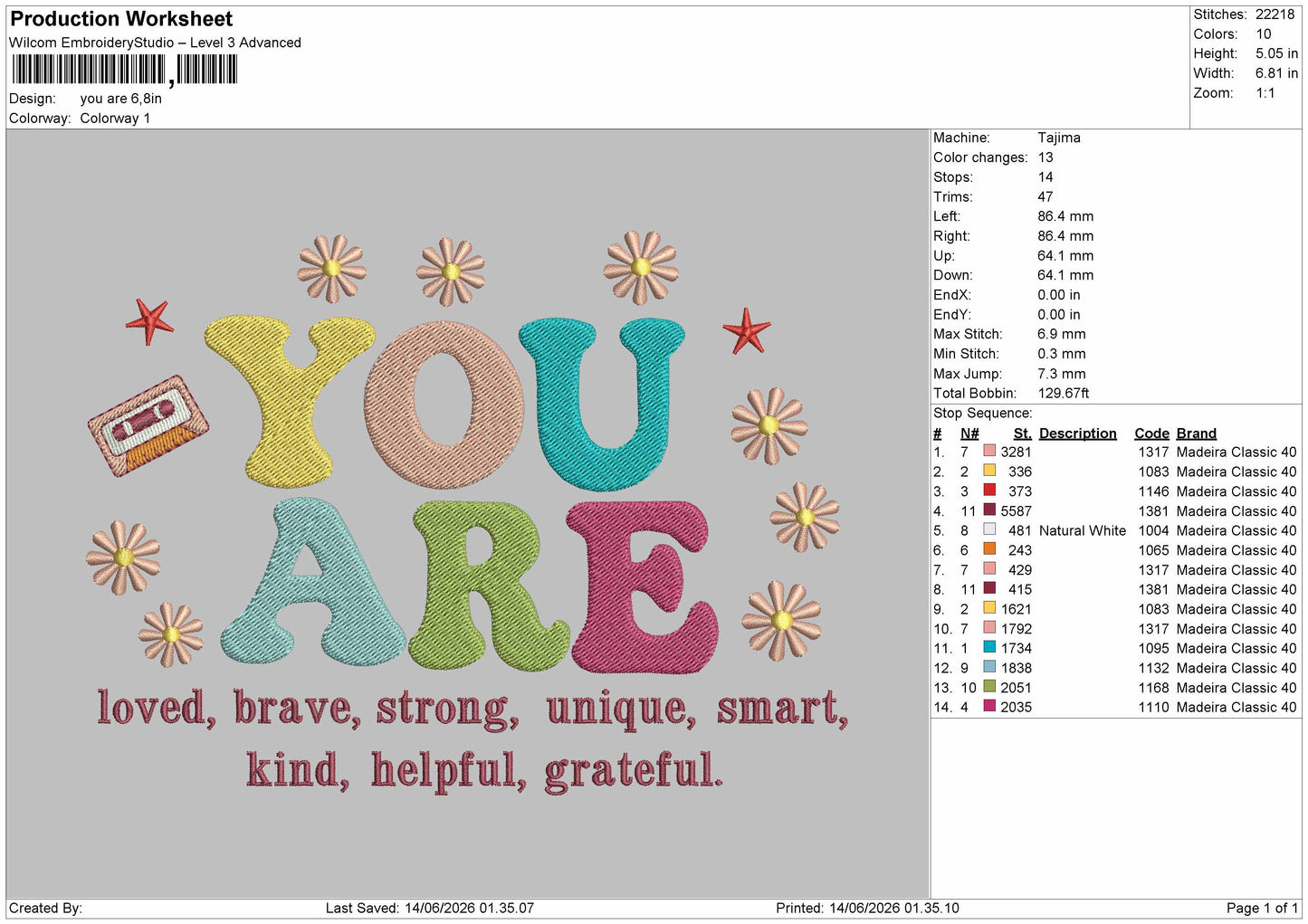Viewport: 1308px width, 924px height.
Task: Click the 'Natural White' description
Action: click(x=1083, y=530)
